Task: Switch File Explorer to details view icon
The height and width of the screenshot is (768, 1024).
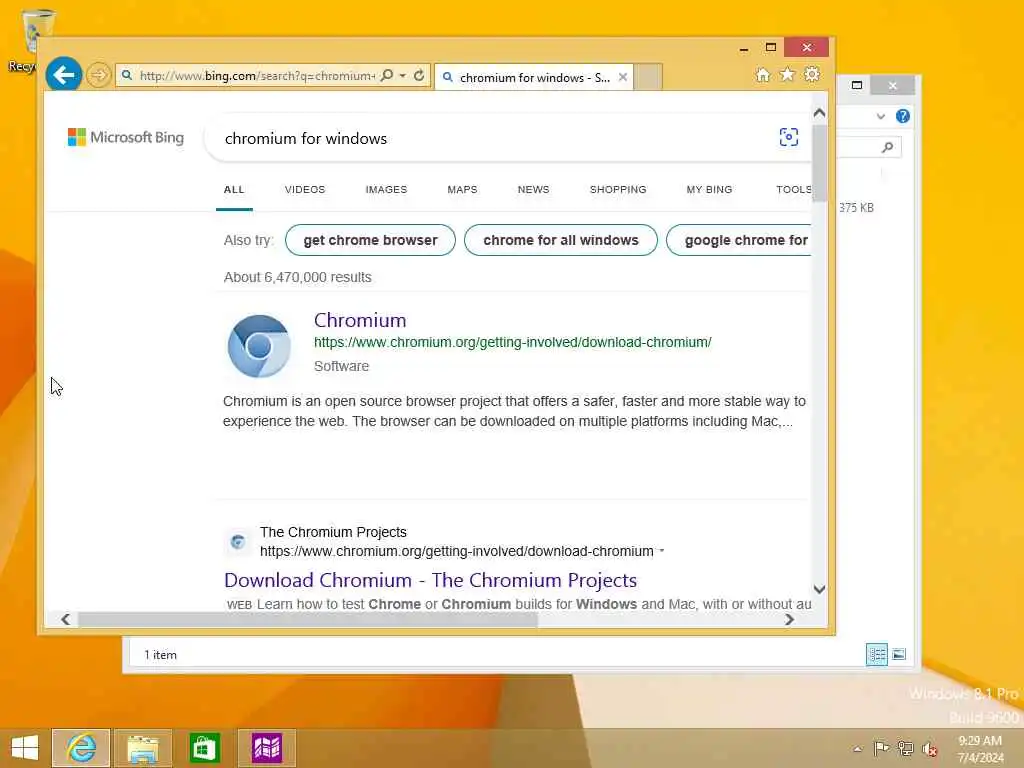Action: coord(876,654)
